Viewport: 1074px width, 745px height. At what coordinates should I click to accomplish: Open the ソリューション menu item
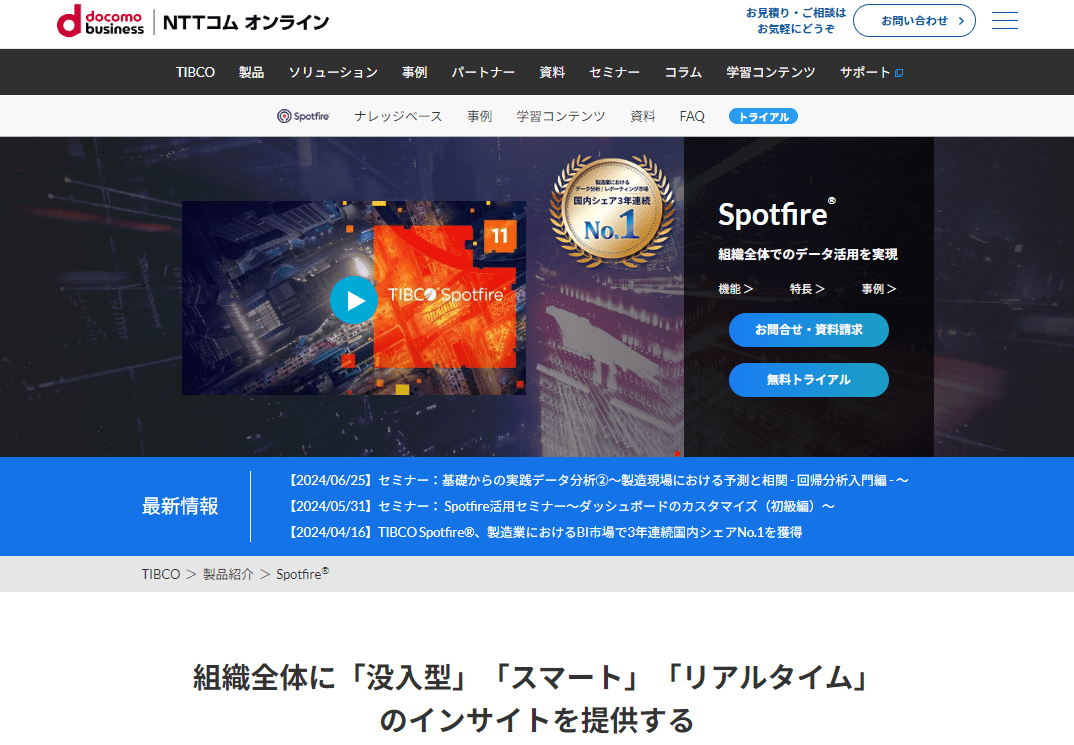tap(333, 72)
